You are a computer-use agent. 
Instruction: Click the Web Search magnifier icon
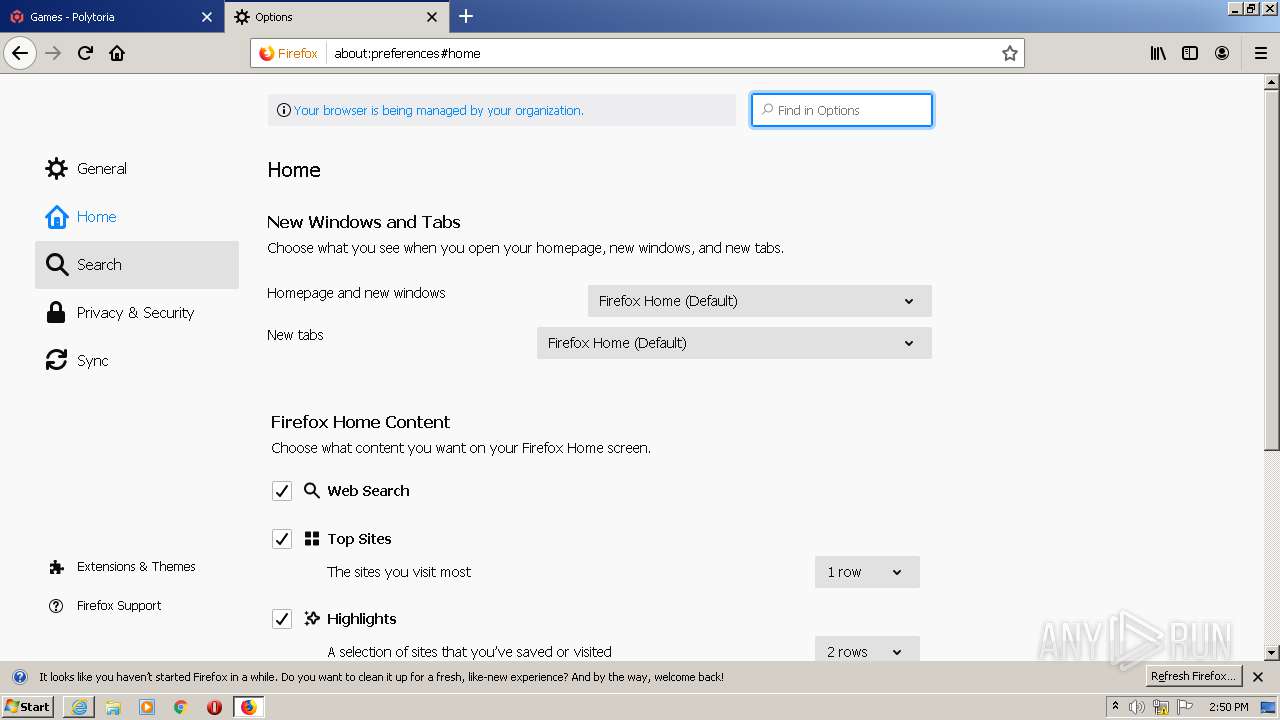tap(312, 491)
